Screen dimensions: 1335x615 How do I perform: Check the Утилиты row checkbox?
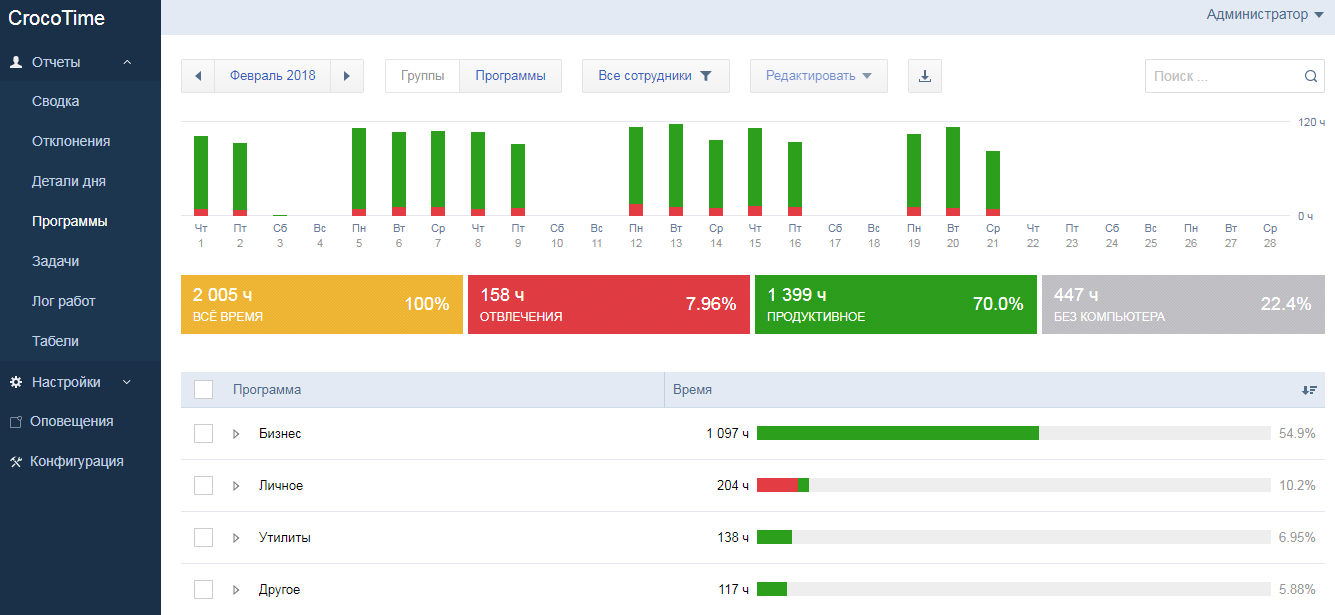point(203,538)
